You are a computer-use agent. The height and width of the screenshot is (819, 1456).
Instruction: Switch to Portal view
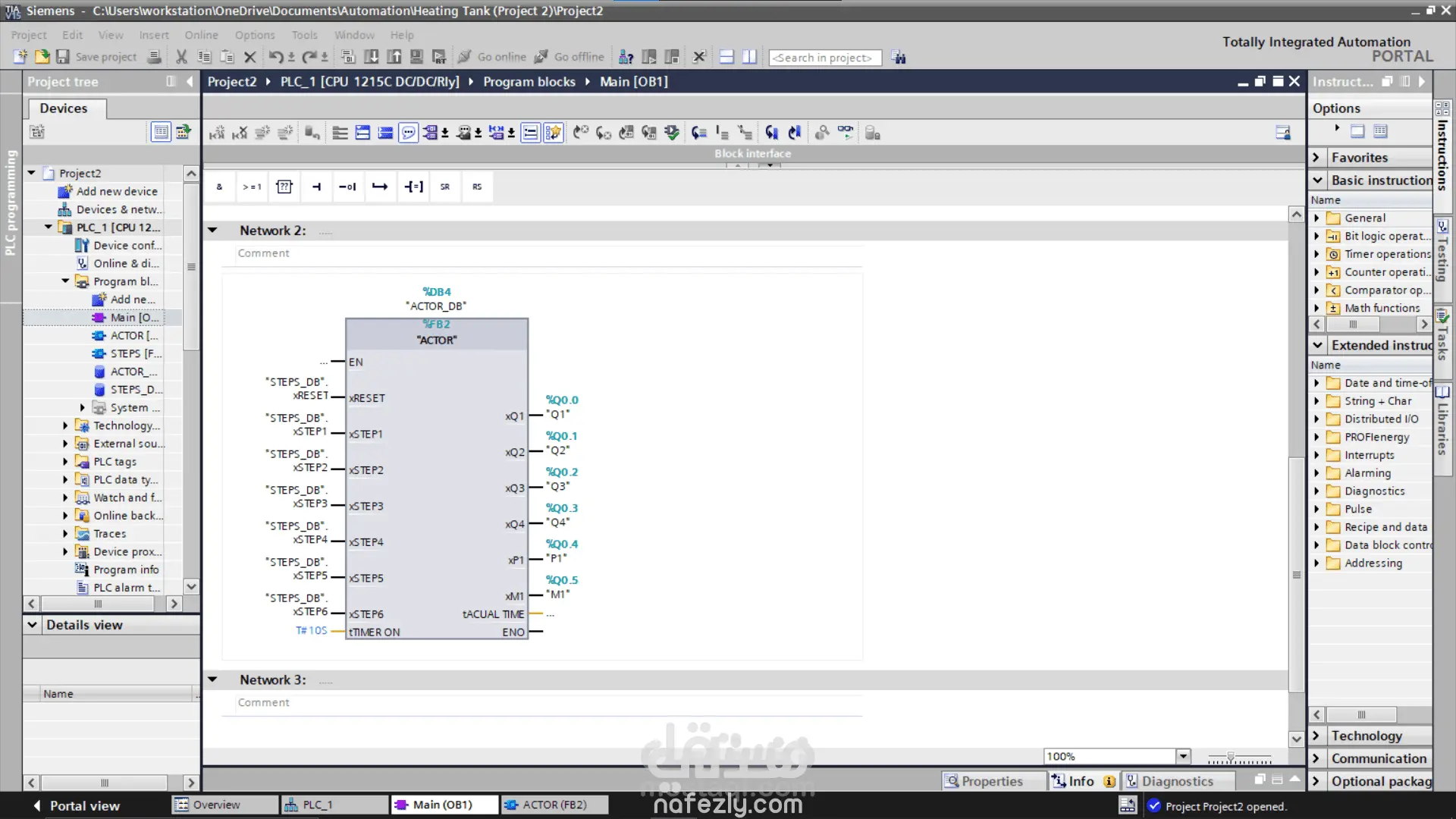pyautogui.click(x=77, y=806)
